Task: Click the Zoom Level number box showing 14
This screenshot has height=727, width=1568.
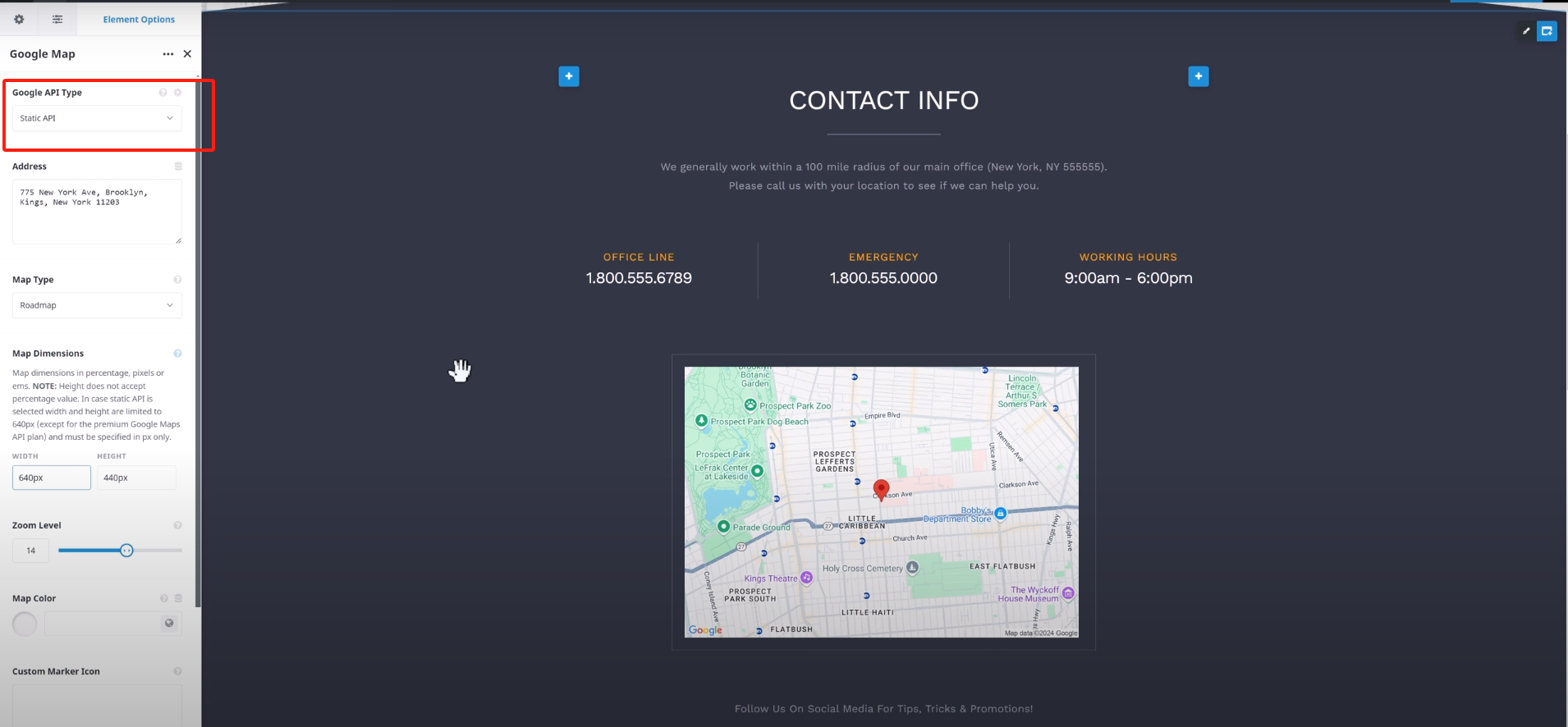Action: coord(30,551)
